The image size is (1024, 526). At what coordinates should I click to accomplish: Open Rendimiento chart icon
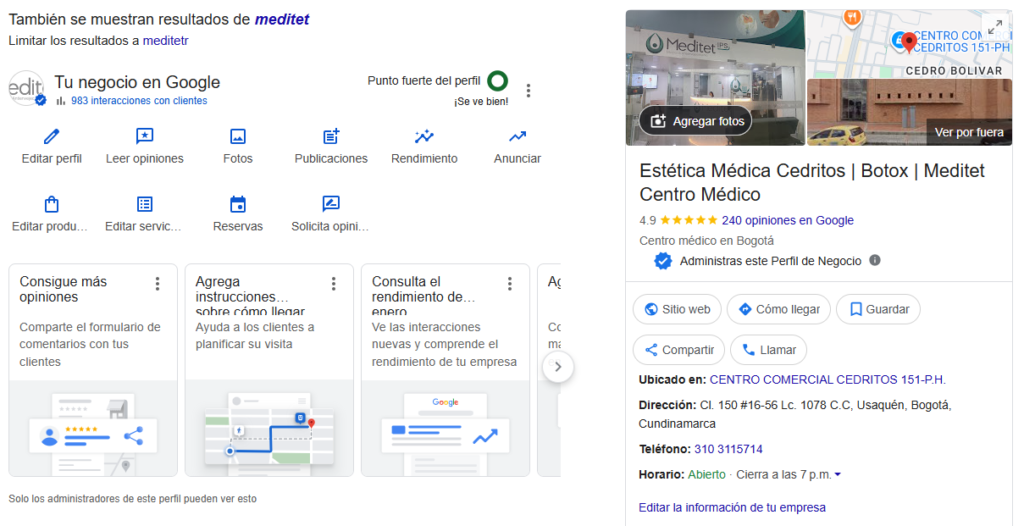coord(424,137)
